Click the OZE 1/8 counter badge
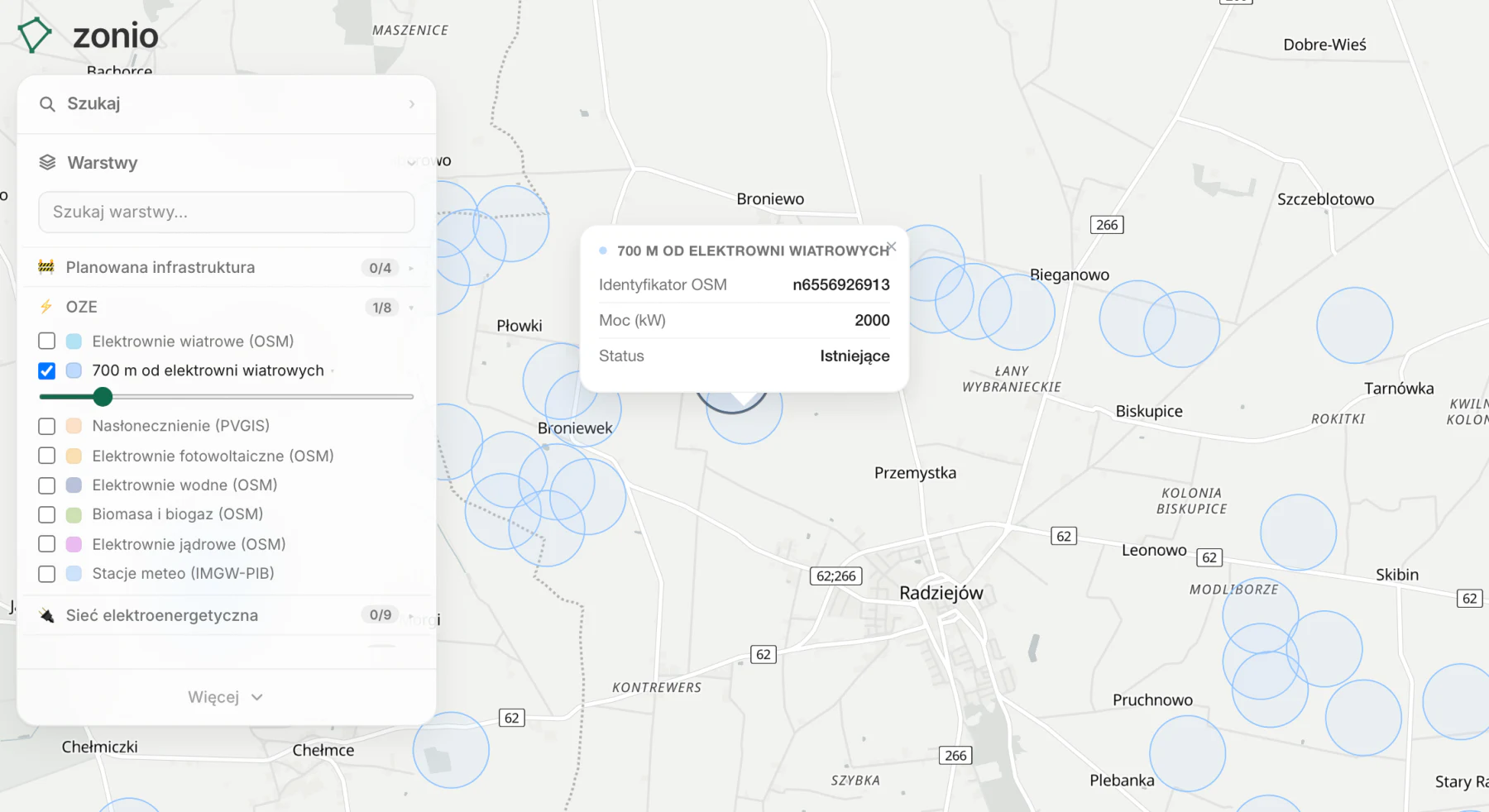 [x=381, y=308]
